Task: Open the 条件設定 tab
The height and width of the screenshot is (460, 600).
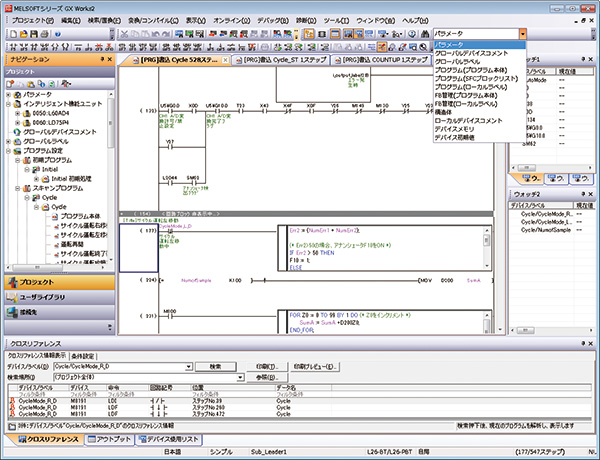Action: [83, 356]
